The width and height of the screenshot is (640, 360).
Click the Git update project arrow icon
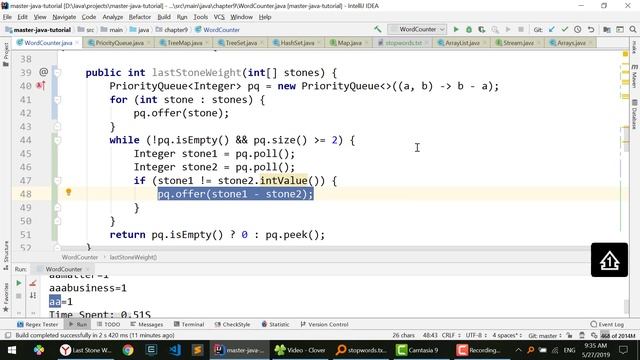552,29
